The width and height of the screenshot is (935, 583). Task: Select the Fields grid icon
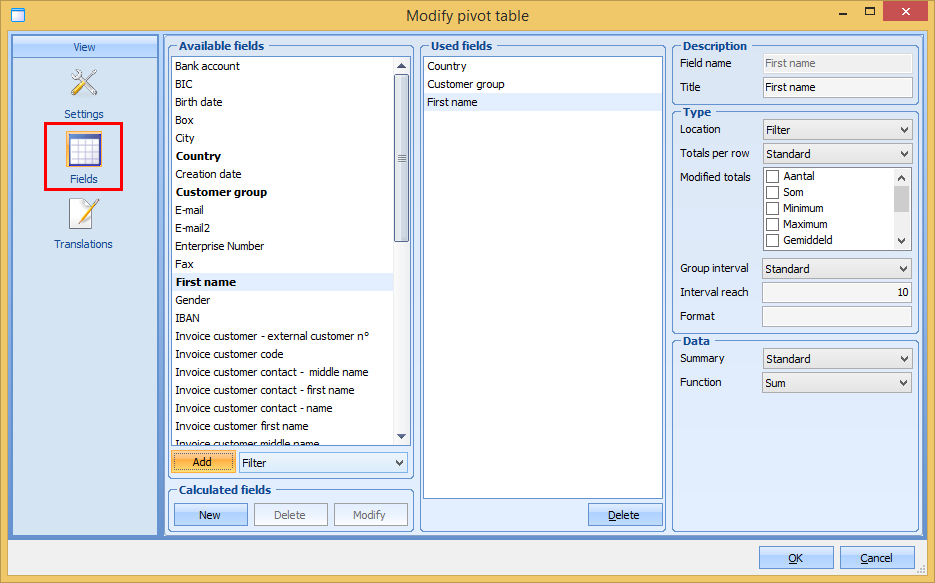[84, 150]
